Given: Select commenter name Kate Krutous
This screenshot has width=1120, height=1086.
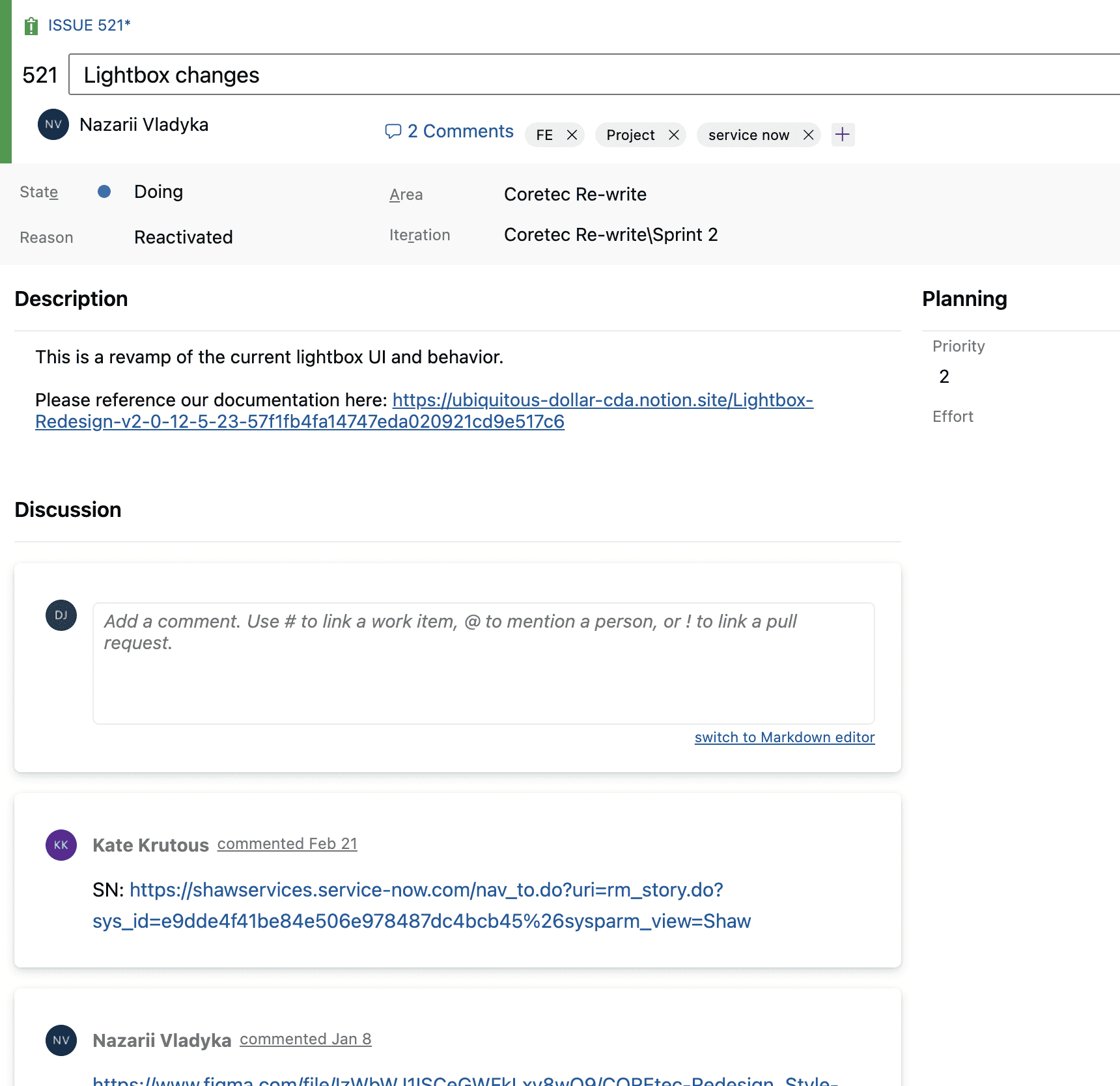Looking at the screenshot, I should click(151, 845).
